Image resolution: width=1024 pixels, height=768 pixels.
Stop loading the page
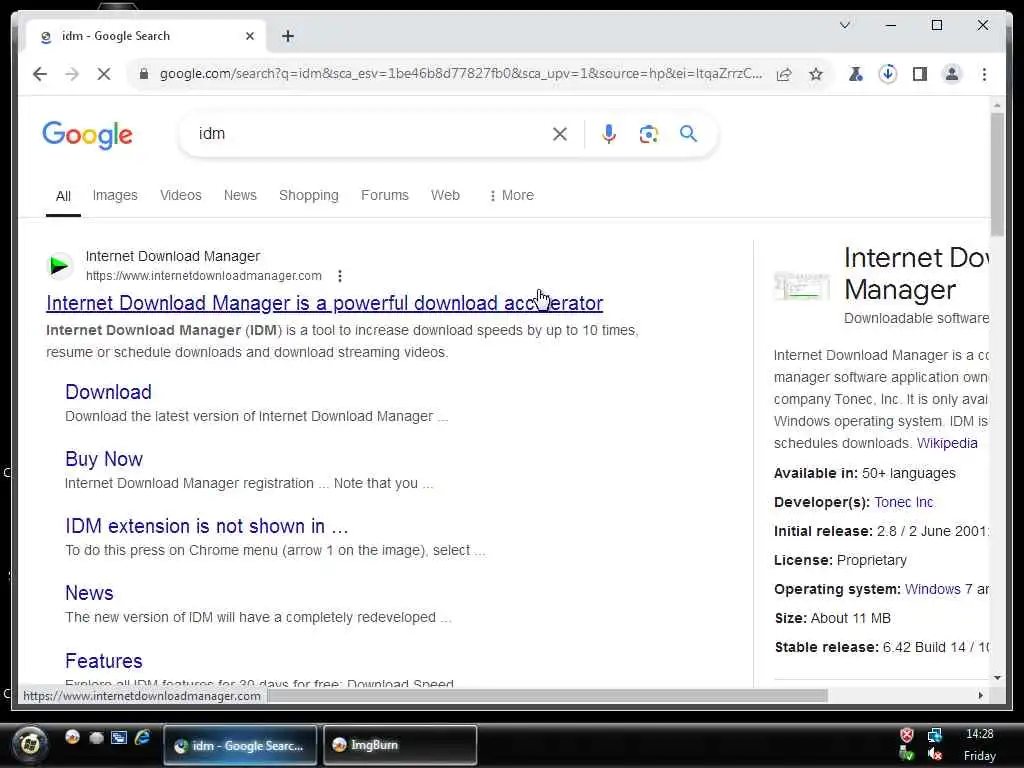tap(104, 74)
